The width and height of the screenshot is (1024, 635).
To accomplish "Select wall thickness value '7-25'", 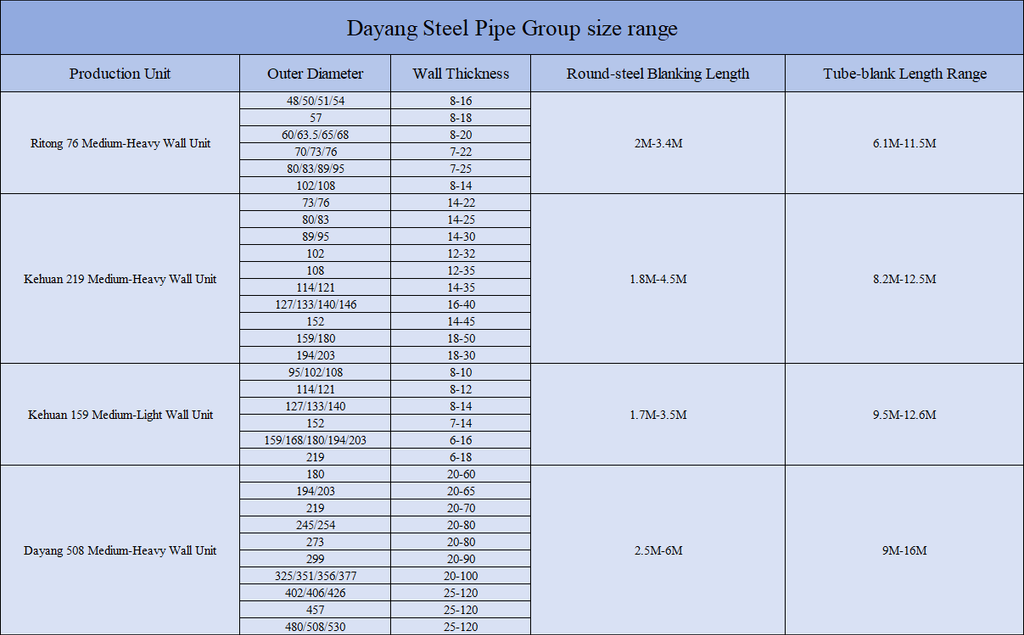I will [461, 169].
